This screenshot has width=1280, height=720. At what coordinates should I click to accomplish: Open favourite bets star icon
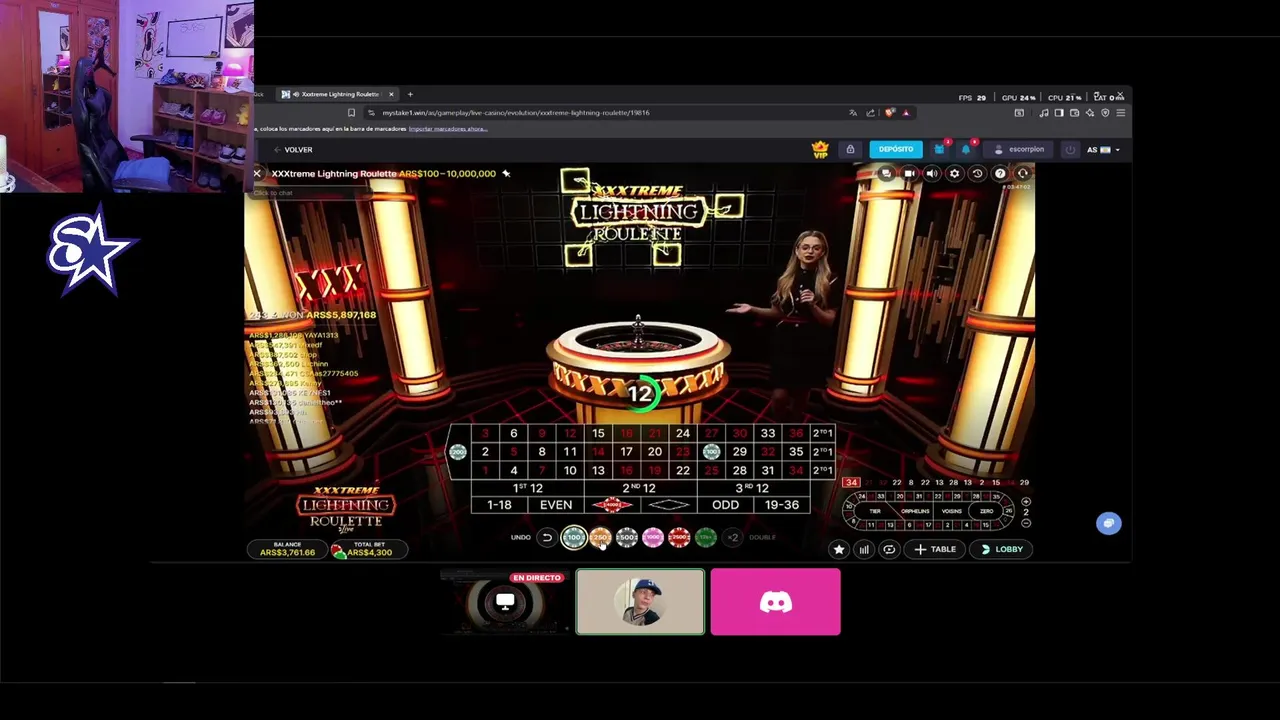coord(839,549)
